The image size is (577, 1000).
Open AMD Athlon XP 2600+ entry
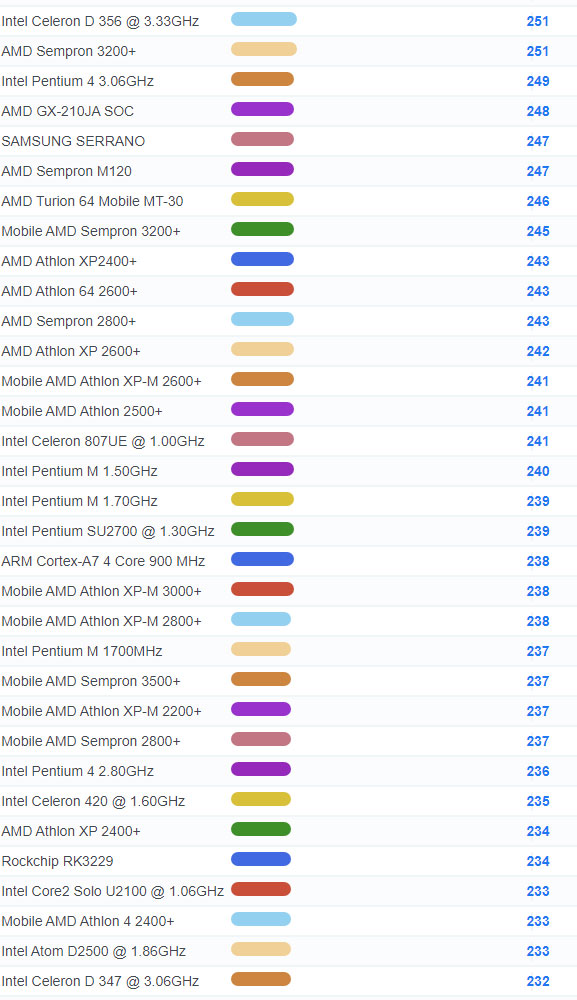(x=71, y=351)
